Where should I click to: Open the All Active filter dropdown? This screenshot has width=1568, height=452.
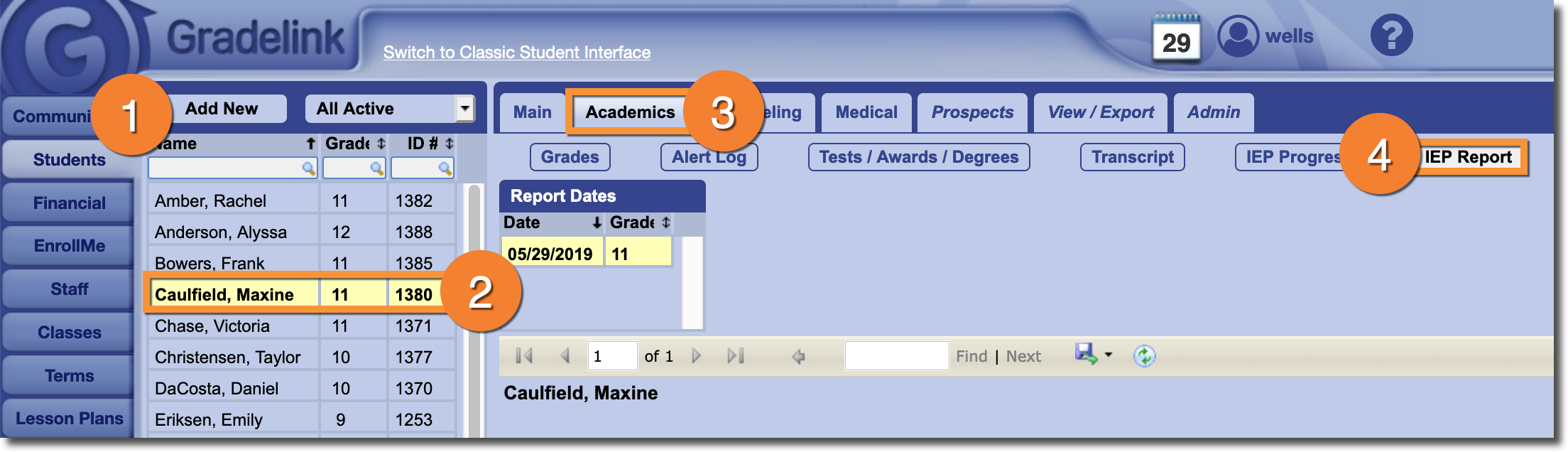tap(464, 109)
